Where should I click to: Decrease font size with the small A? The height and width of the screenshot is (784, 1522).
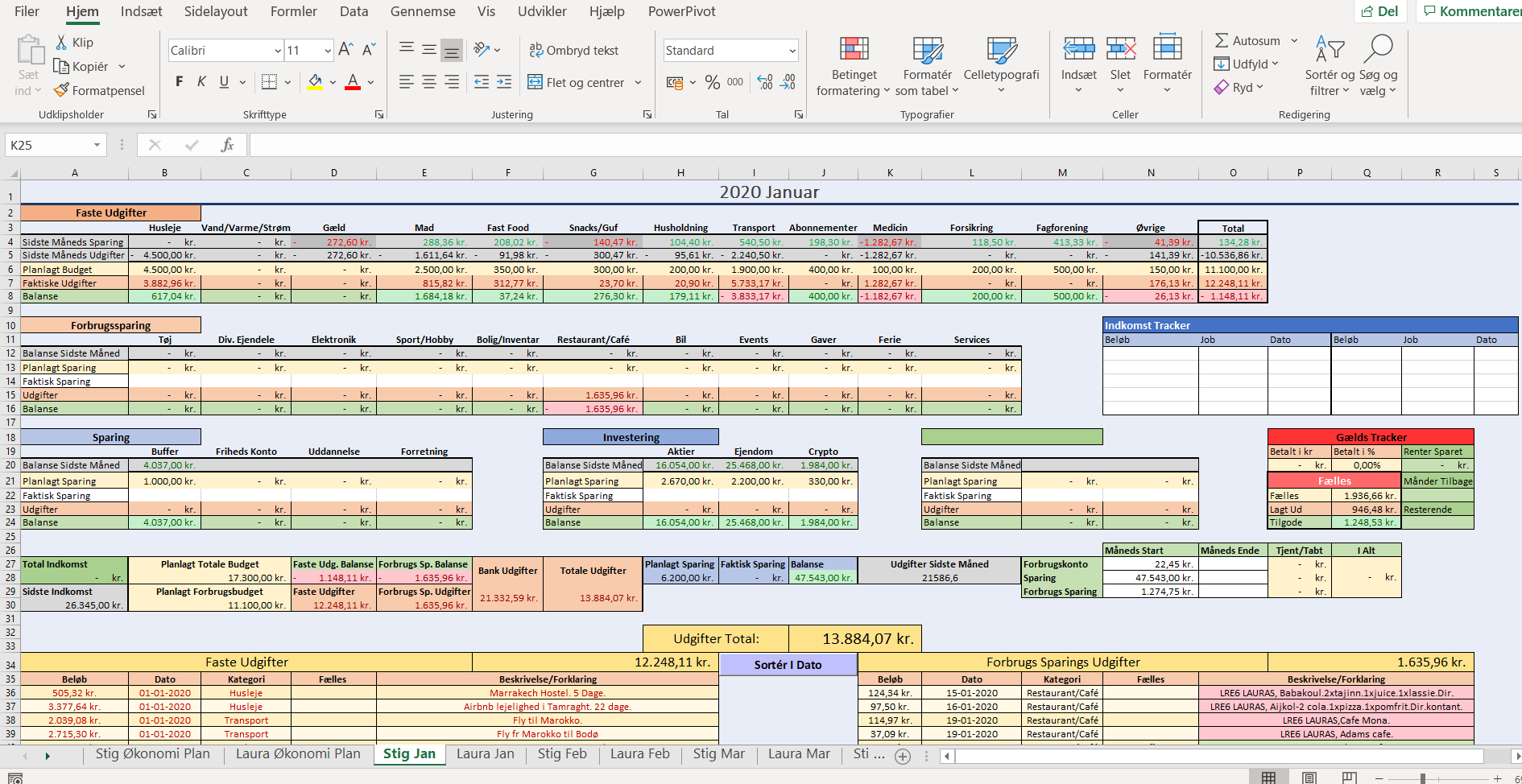coord(369,49)
